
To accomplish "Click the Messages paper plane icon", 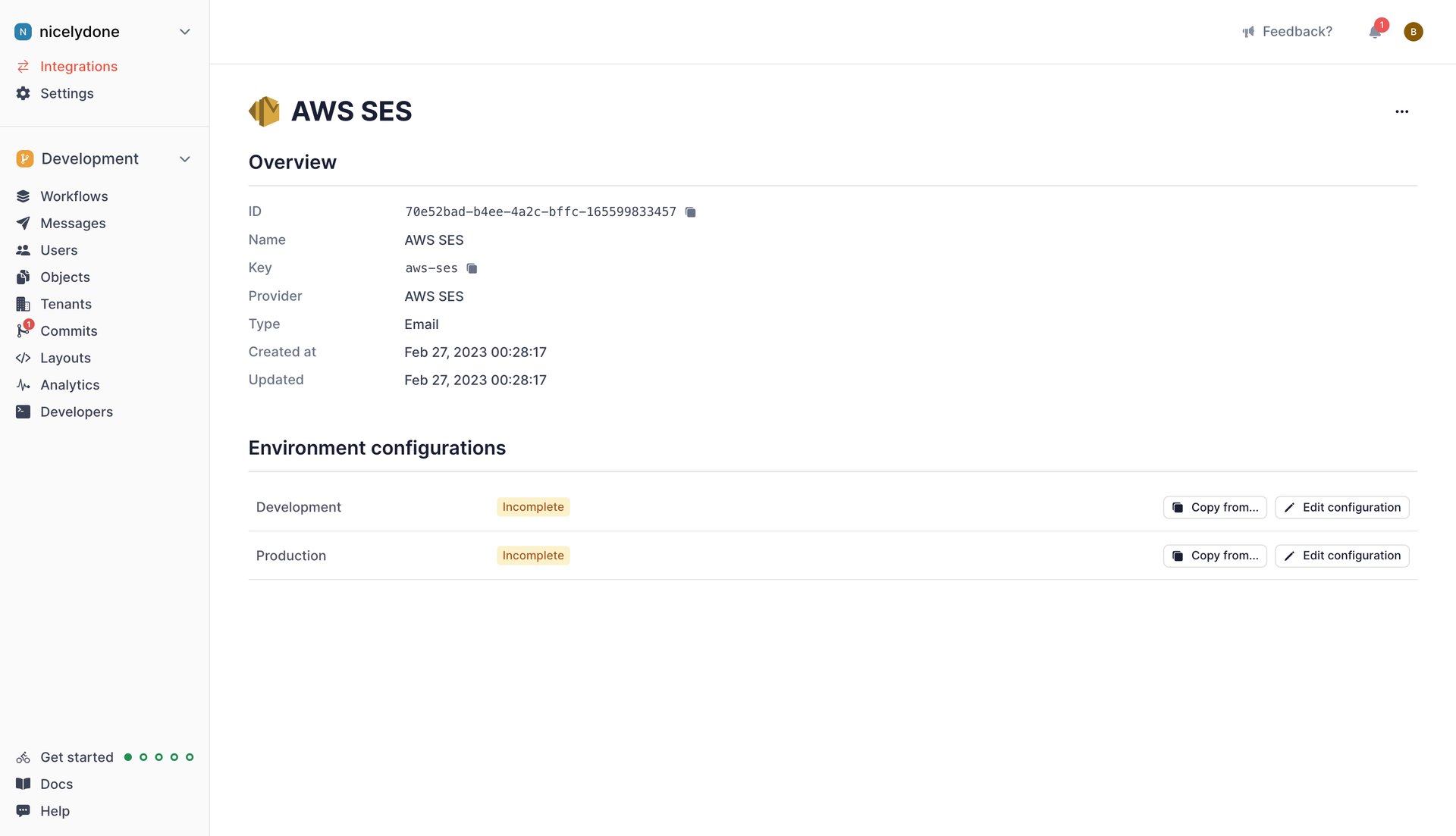I will tap(24, 223).
